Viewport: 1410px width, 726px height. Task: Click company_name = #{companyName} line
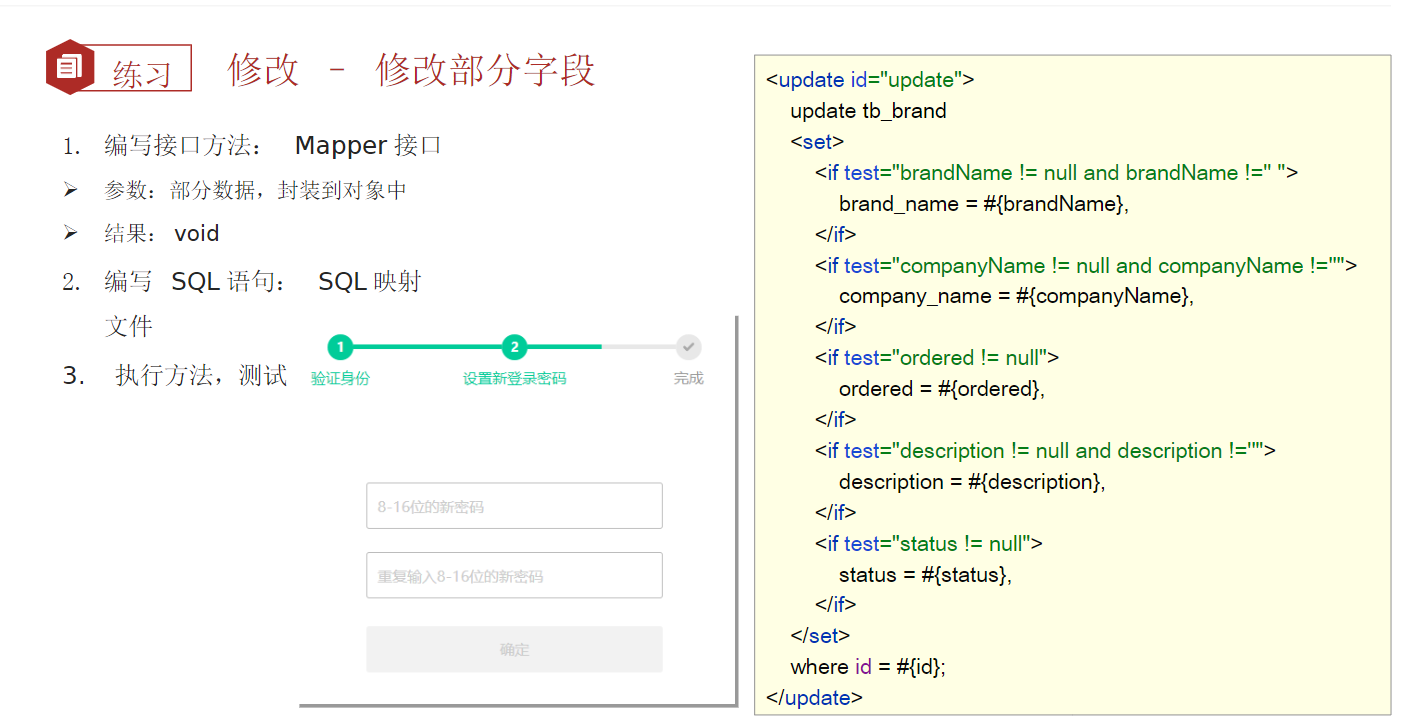(1016, 296)
